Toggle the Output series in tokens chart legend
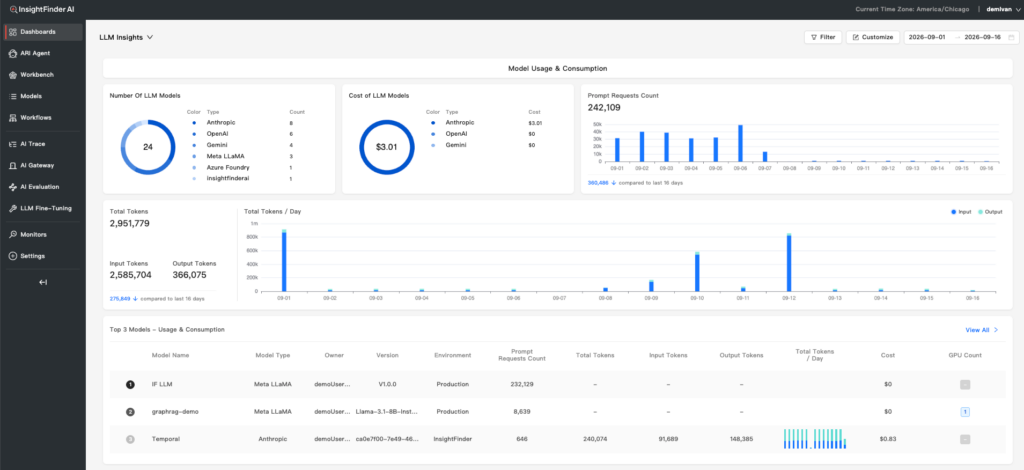The height and width of the screenshot is (470, 1024). (x=990, y=212)
